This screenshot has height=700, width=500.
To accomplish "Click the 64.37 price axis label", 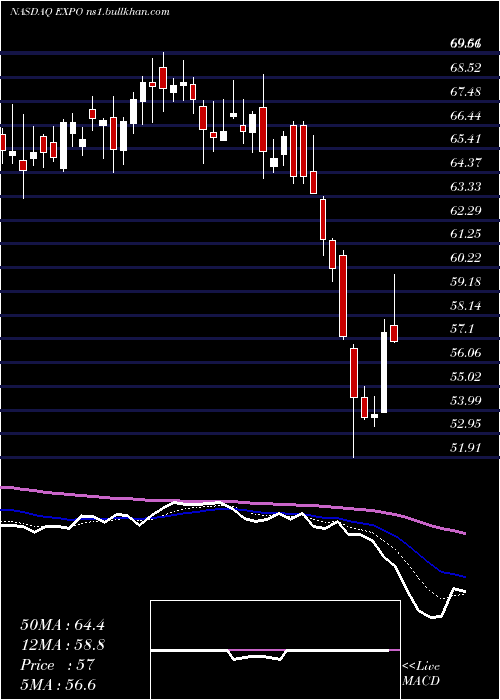I will click(466, 162).
